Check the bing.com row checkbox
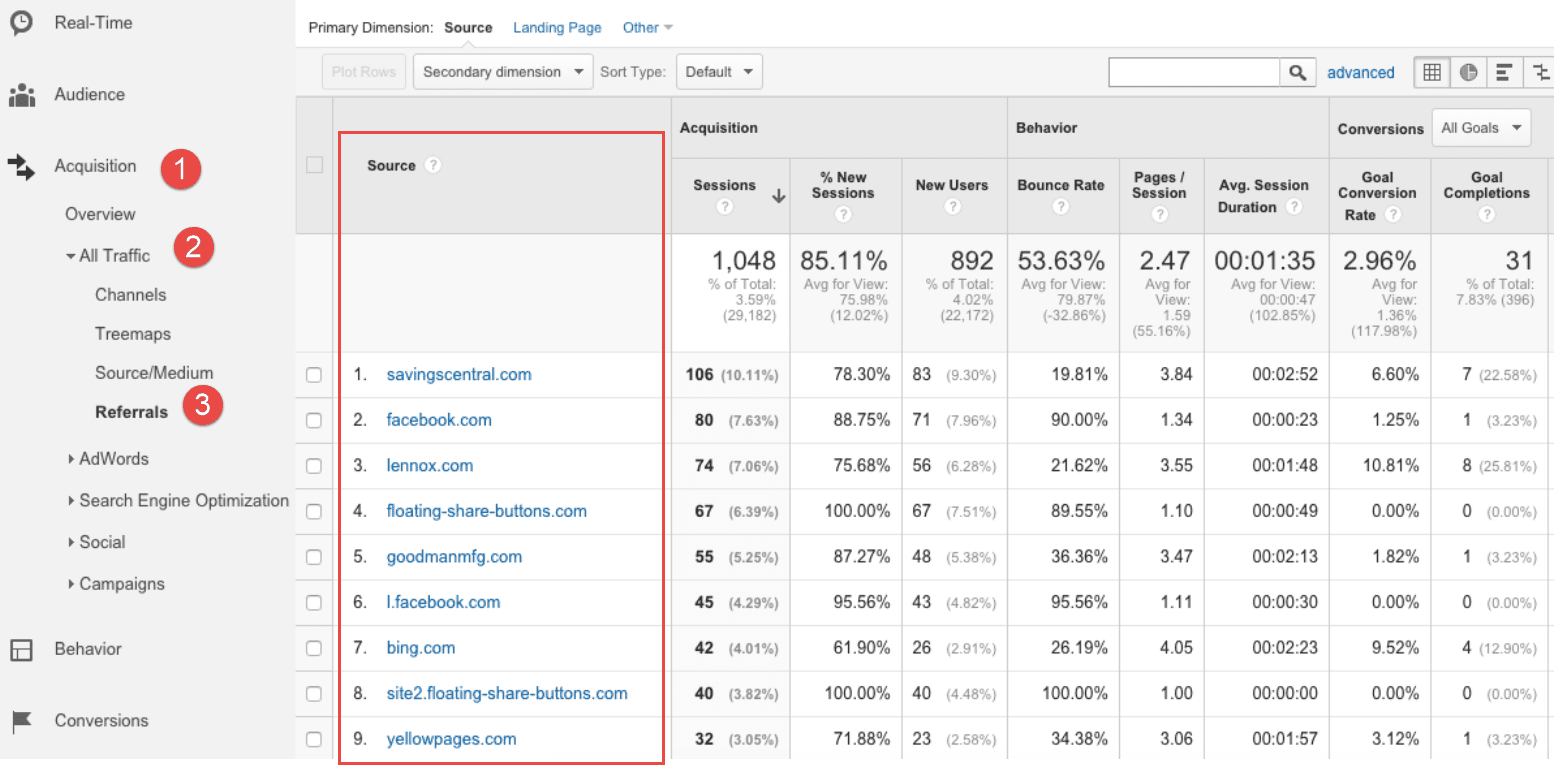This screenshot has width=1558, height=765. (314, 648)
